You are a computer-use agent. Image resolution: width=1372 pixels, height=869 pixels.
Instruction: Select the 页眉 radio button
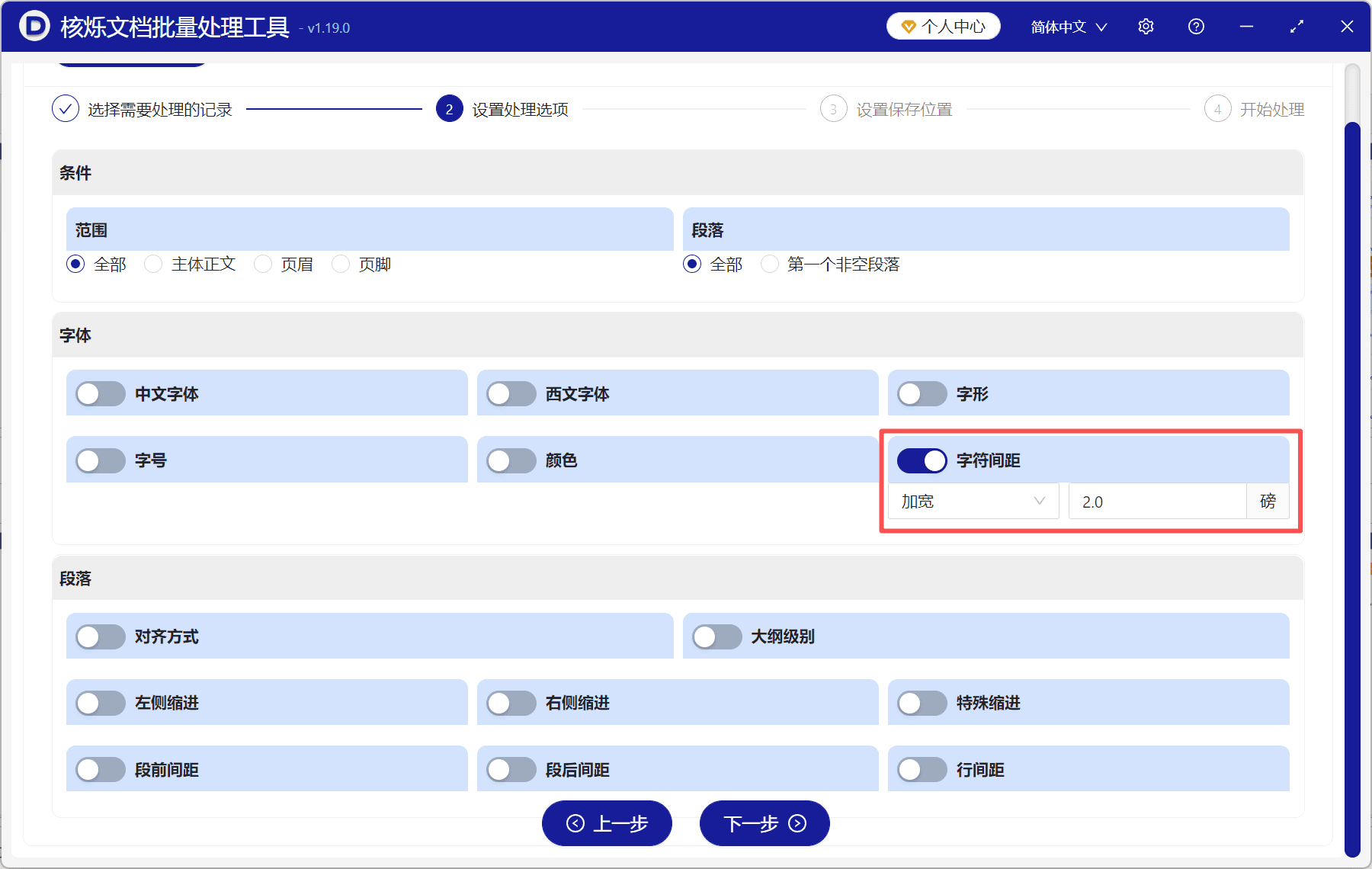click(x=263, y=264)
